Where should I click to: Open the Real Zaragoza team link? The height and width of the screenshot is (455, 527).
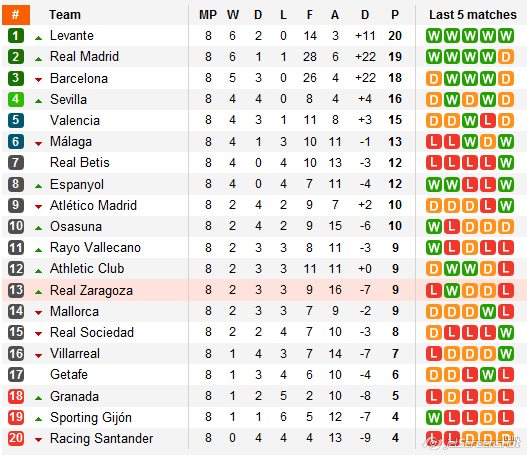(x=91, y=290)
